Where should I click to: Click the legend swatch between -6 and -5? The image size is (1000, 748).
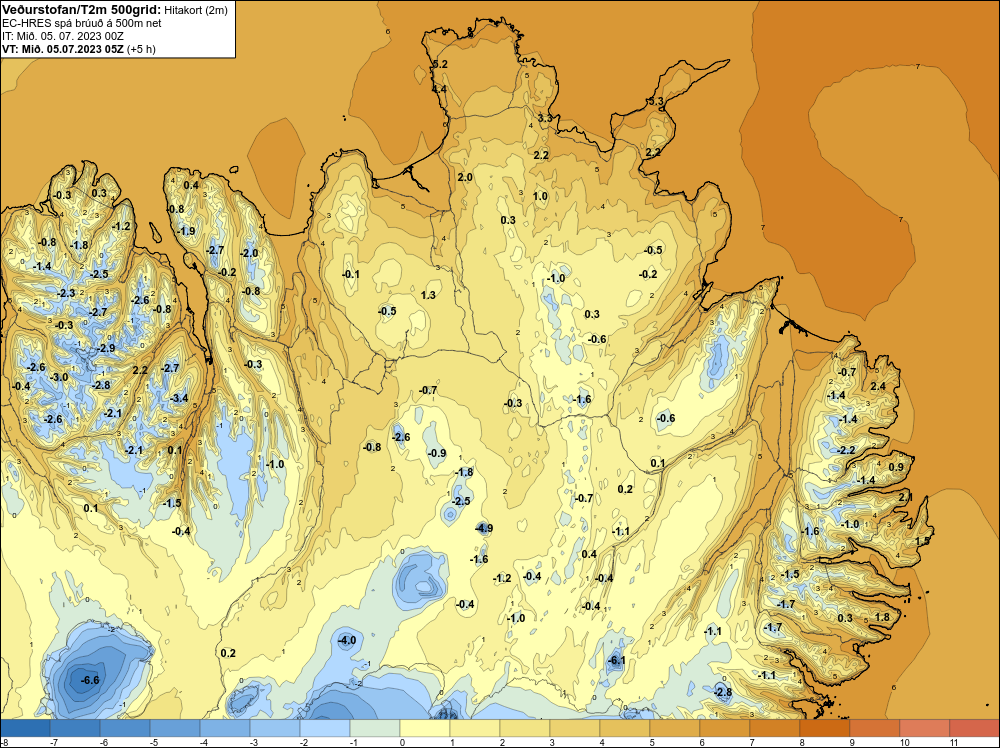[x=125, y=728]
